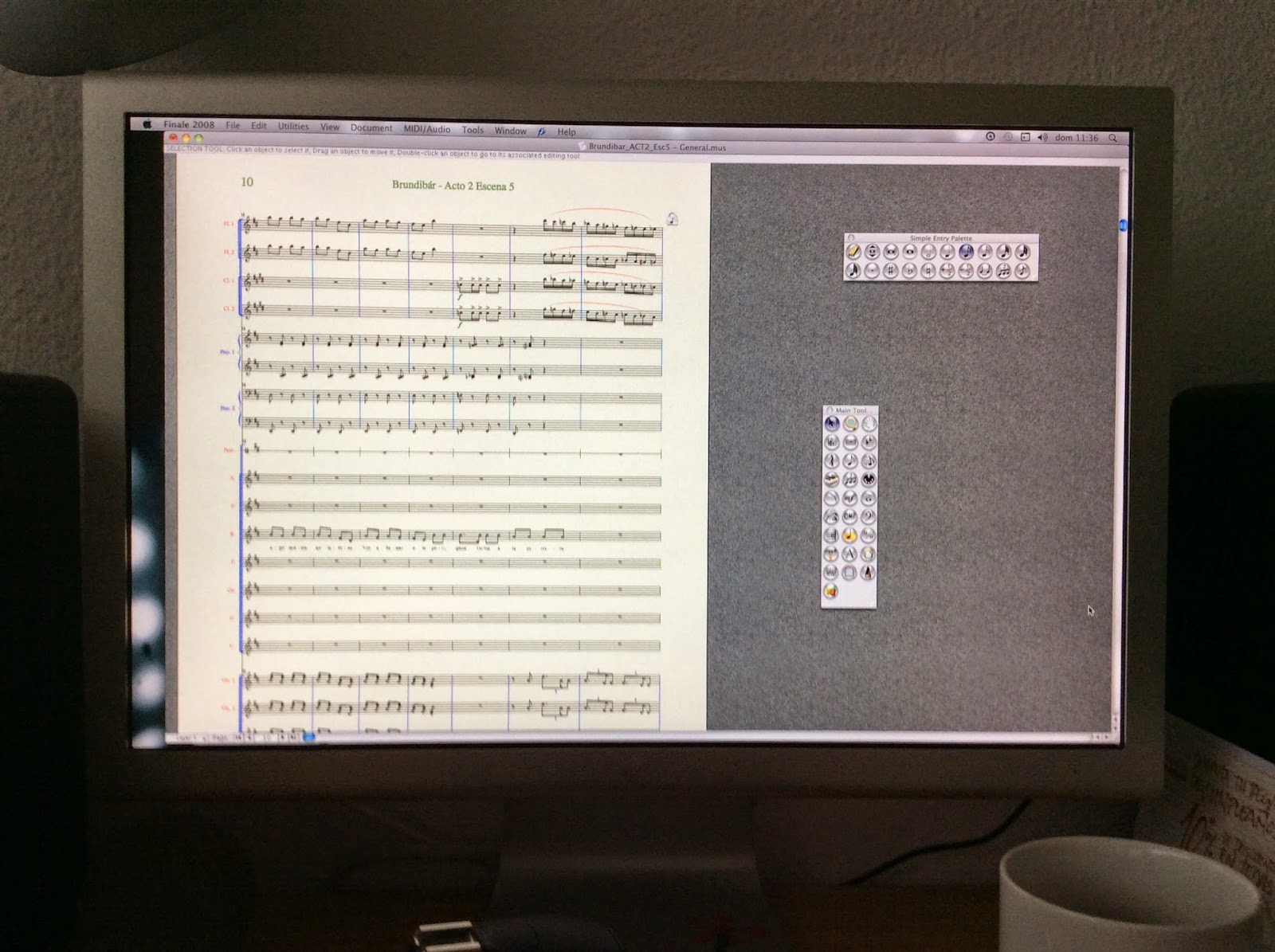Toggle the flat accidental button
The height and width of the screenshot is (952, 1275).
coord(909,271)
